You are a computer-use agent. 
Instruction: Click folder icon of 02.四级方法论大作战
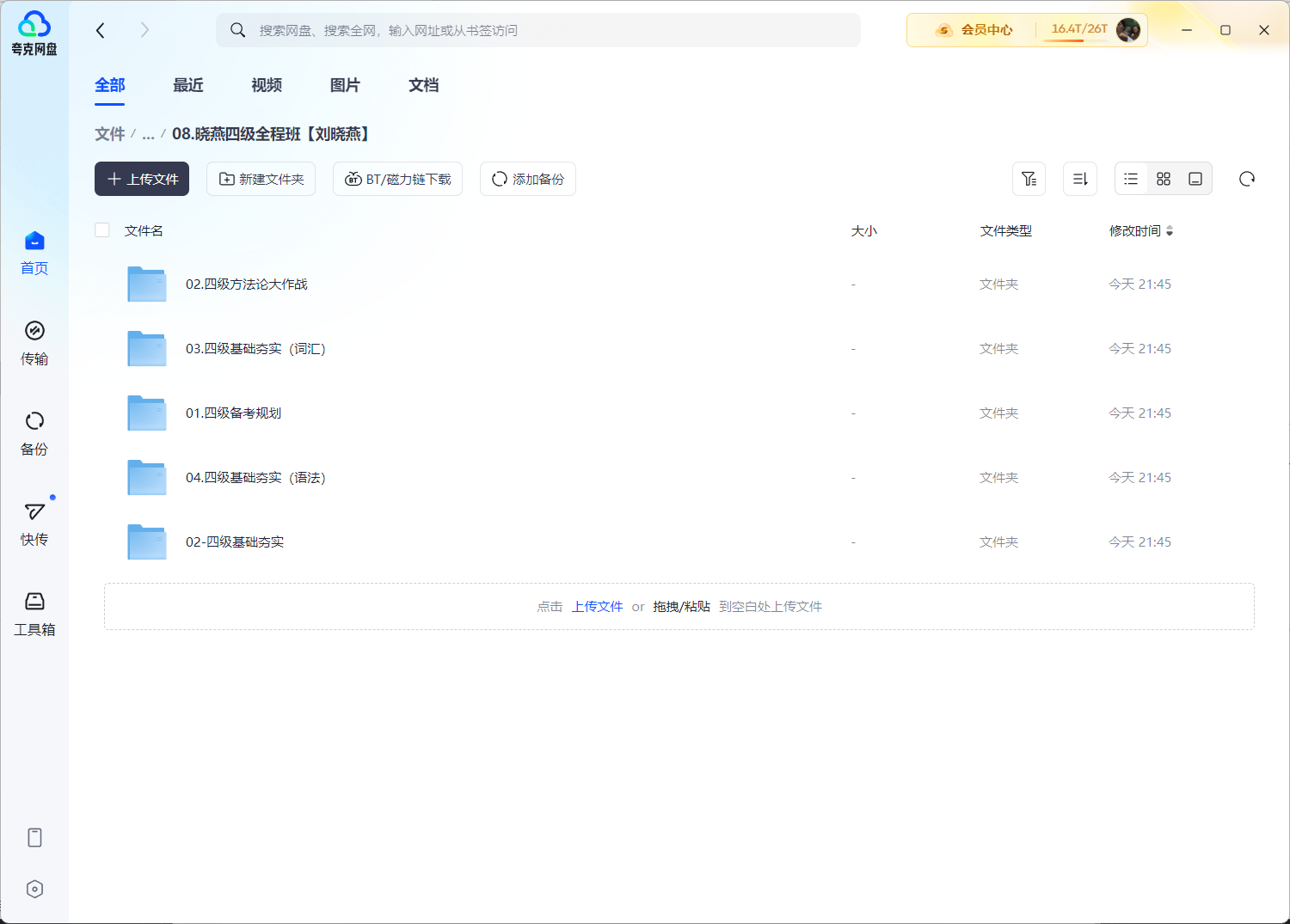point(147,284)
